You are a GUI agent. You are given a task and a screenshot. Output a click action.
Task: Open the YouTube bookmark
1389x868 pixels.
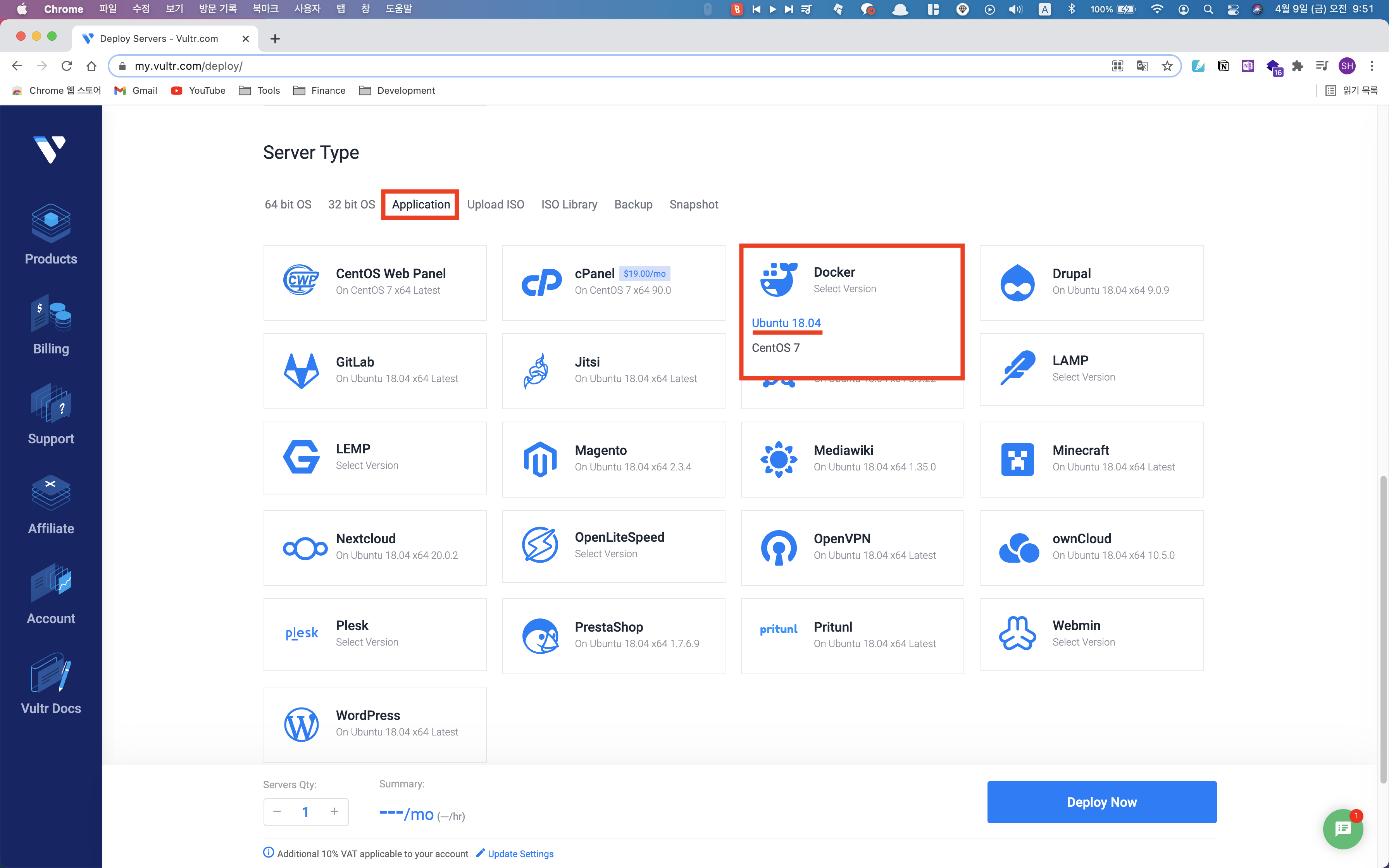click(198, 91)
